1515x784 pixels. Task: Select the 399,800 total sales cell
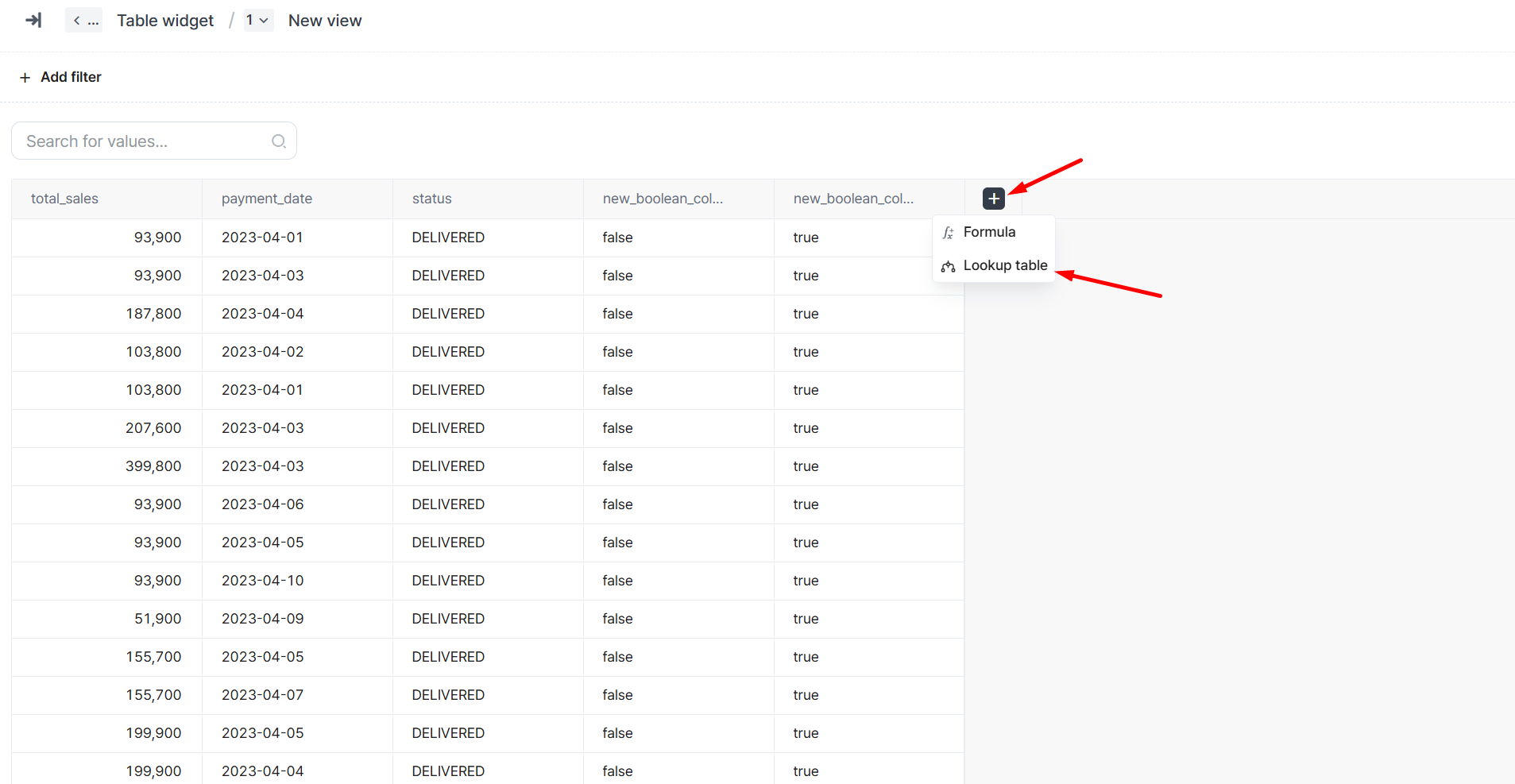153,466
